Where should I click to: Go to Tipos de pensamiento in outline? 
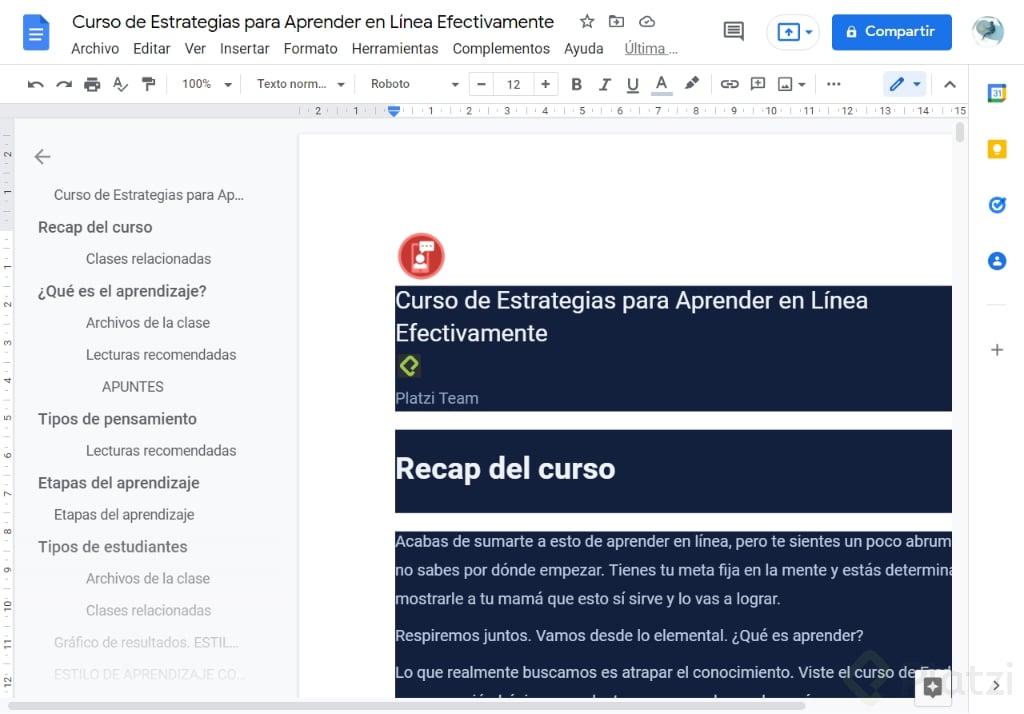coord(117,419)
